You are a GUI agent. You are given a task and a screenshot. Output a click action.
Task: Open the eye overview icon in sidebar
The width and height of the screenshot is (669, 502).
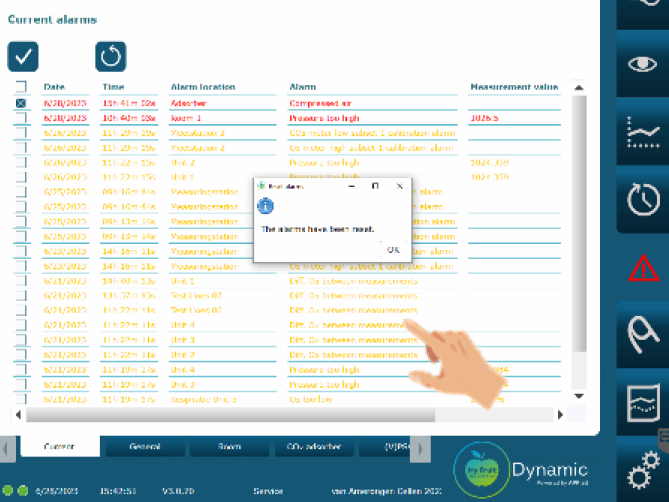(641, 64)
